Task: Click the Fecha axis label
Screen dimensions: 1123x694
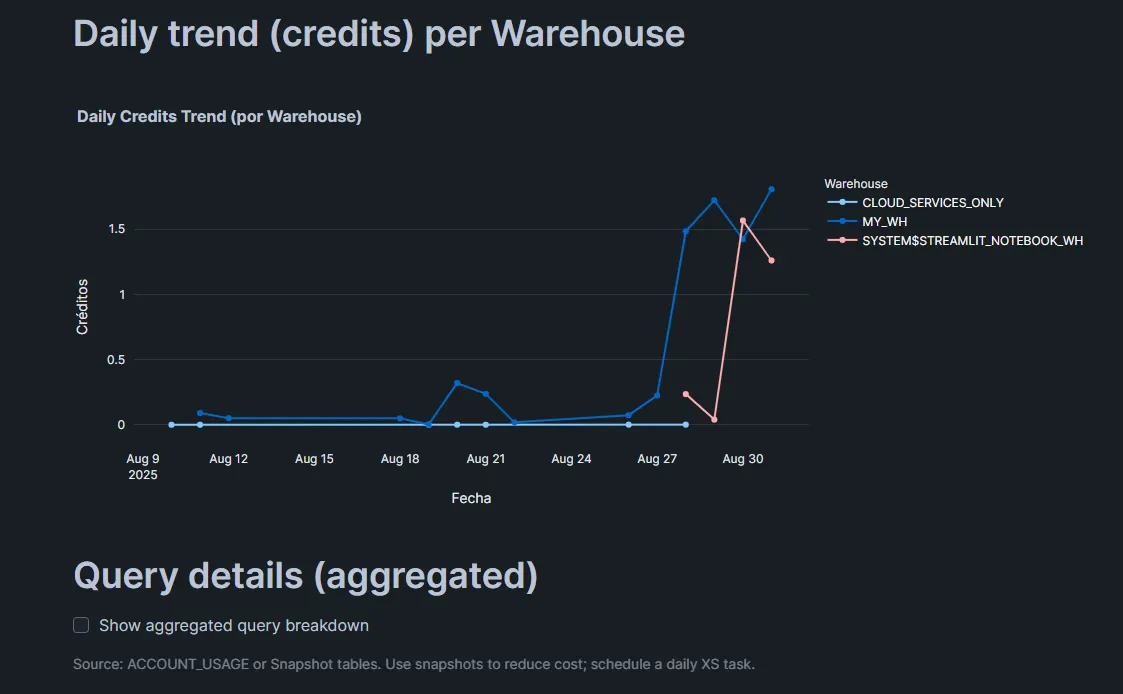Action: tap(471, 497)
